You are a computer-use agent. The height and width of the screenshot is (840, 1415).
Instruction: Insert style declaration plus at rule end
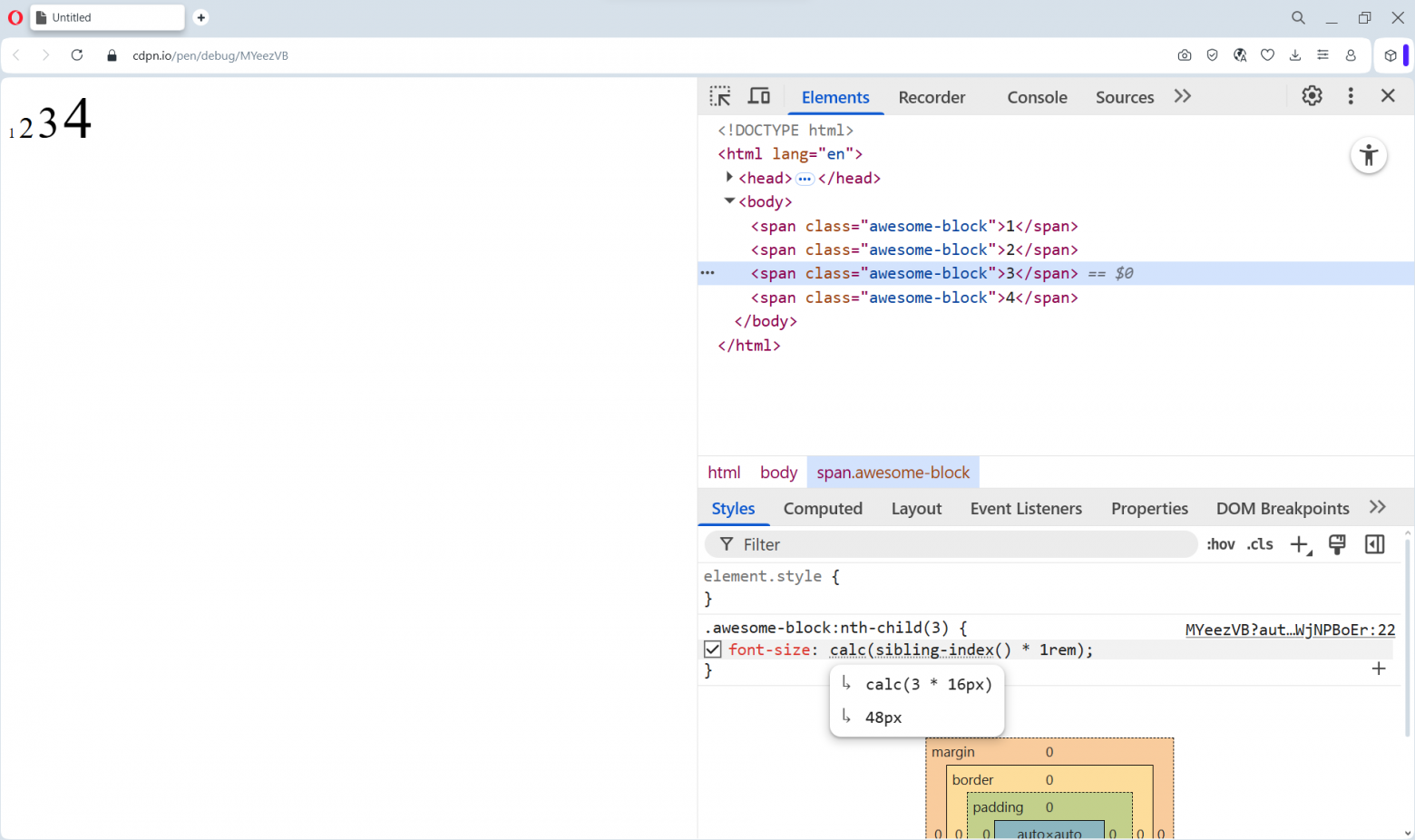pos(1379,669)
